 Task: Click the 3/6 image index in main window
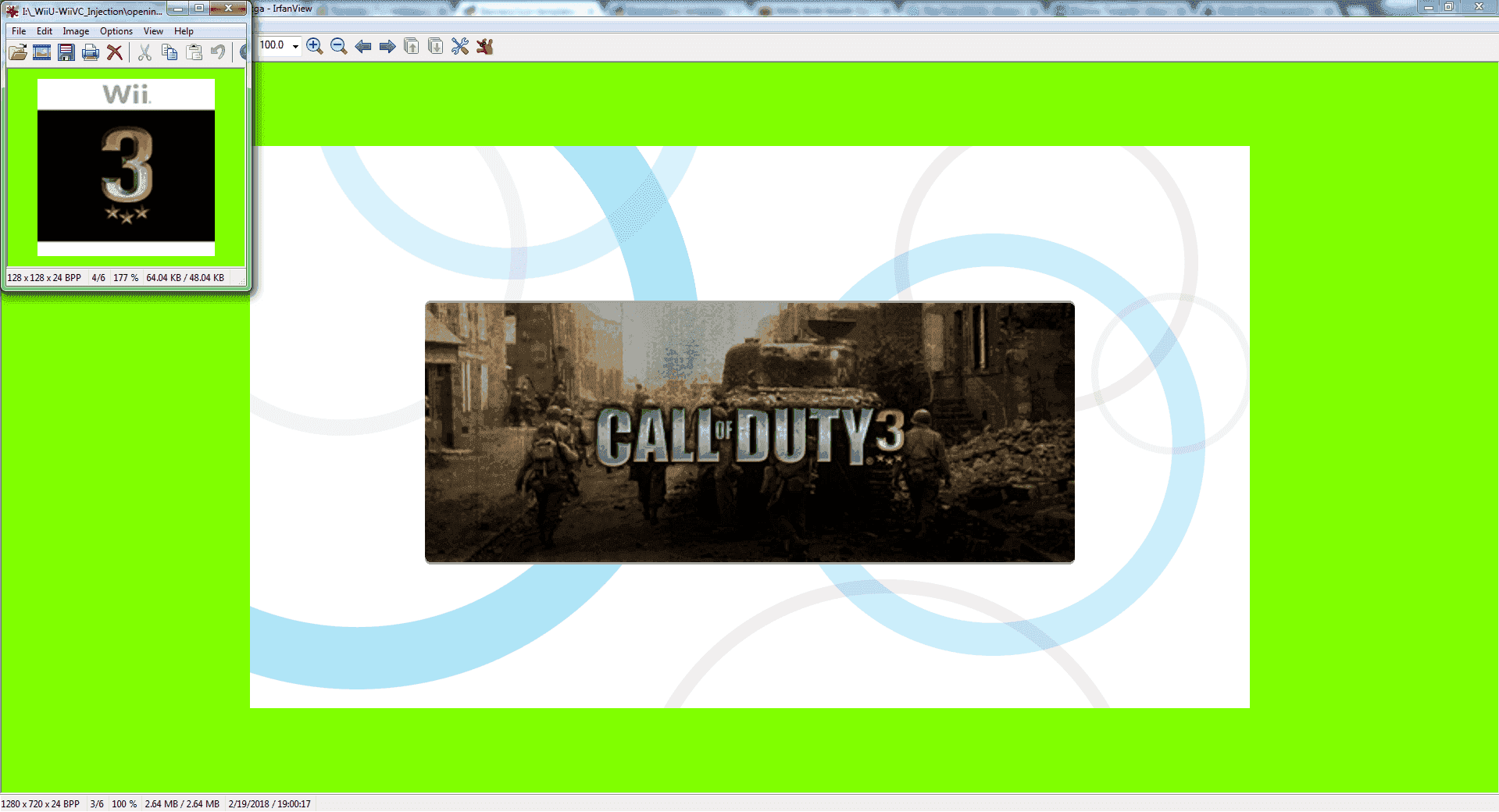pos(97,804)
